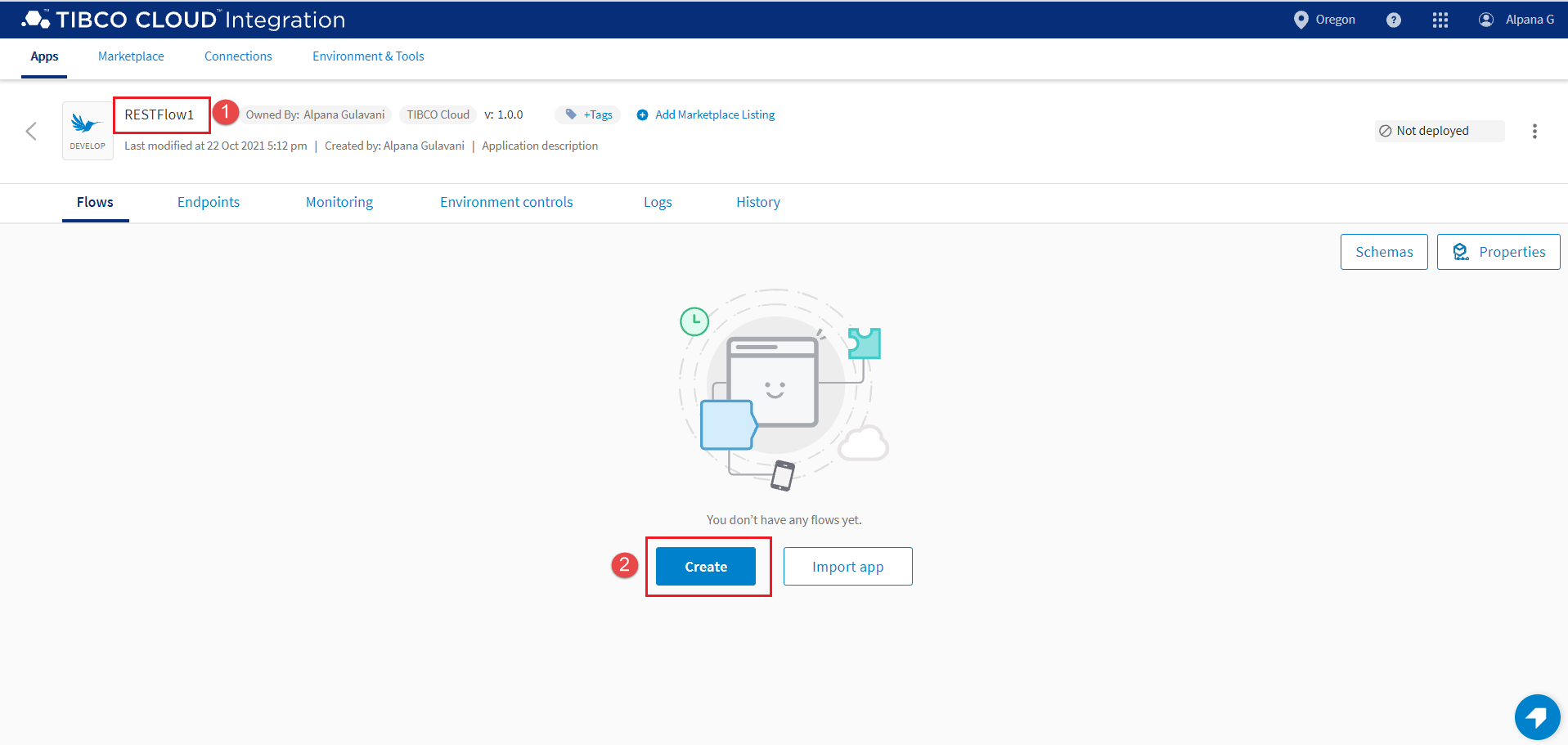This screenshot has width=1568, height=745.
Task: Click the Flogo DEVELOP app icon
Action: pos(88,130)
